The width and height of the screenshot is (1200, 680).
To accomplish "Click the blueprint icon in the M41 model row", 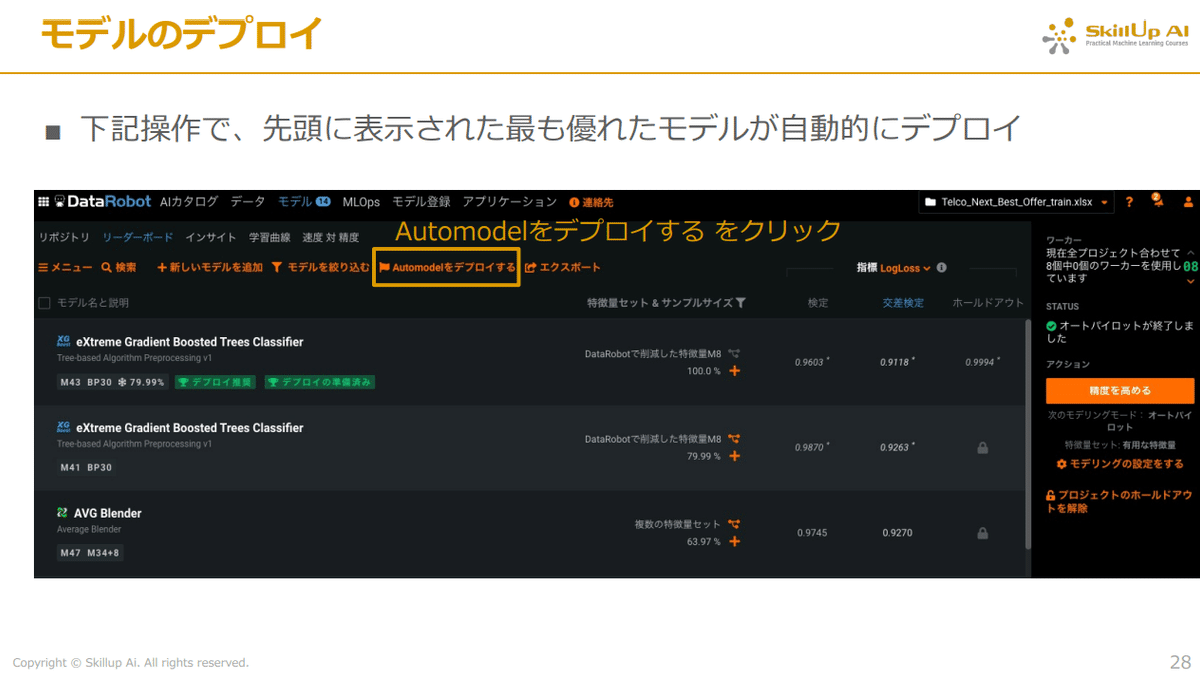I will 734,438.
